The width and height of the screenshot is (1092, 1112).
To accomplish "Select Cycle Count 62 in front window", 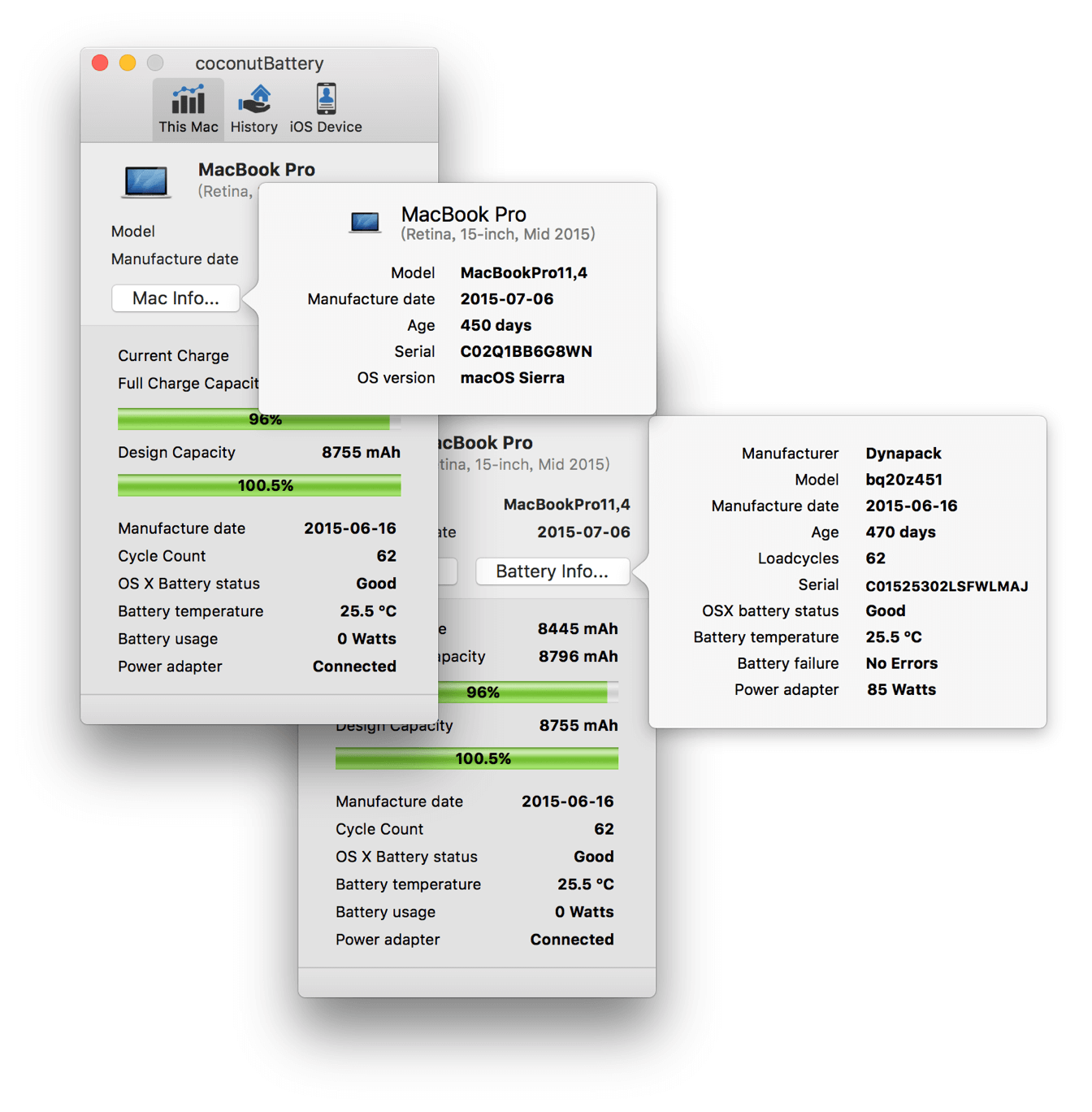I will (386, 556).
